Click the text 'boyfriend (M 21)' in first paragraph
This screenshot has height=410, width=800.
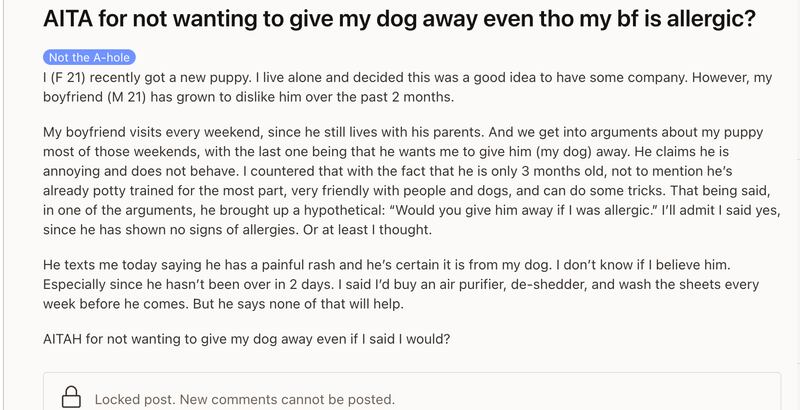(x=94, y=97)
